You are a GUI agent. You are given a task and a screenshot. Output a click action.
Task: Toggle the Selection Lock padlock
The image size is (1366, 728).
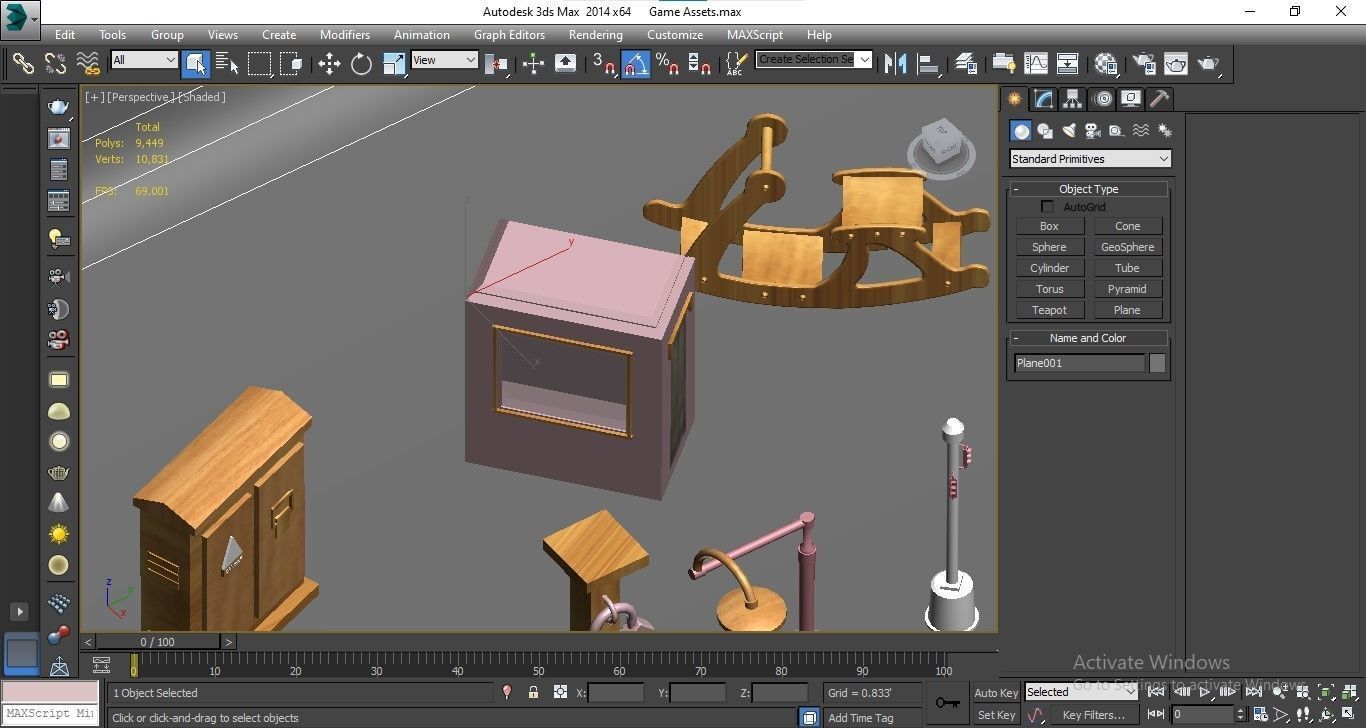533,692
